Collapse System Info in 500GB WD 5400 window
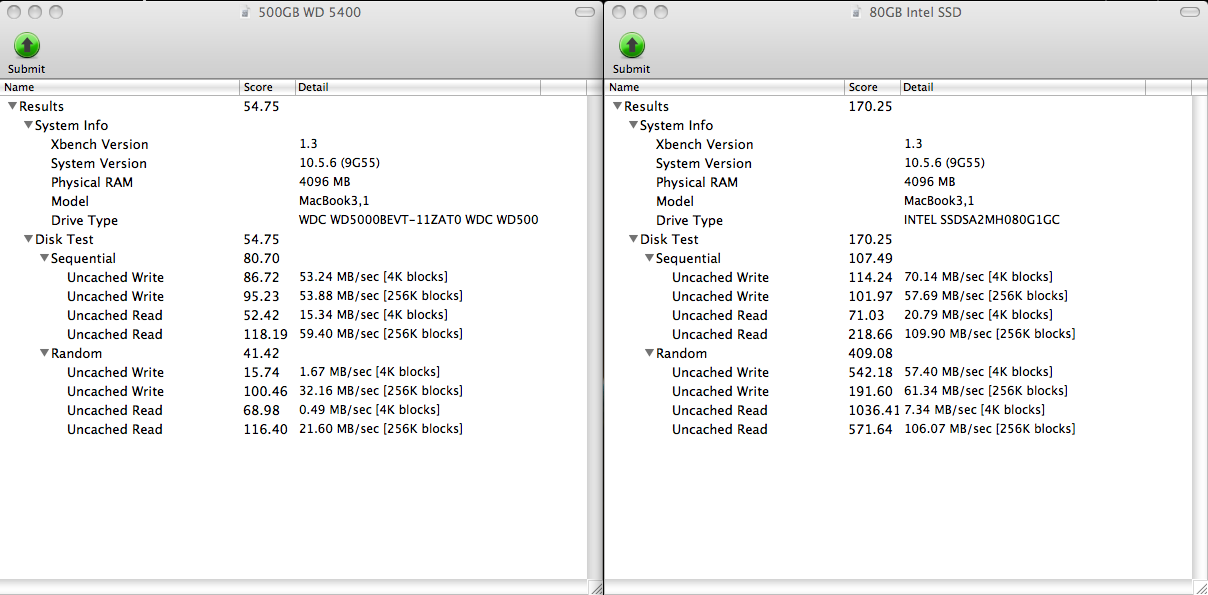 click(x=28, y=125)
